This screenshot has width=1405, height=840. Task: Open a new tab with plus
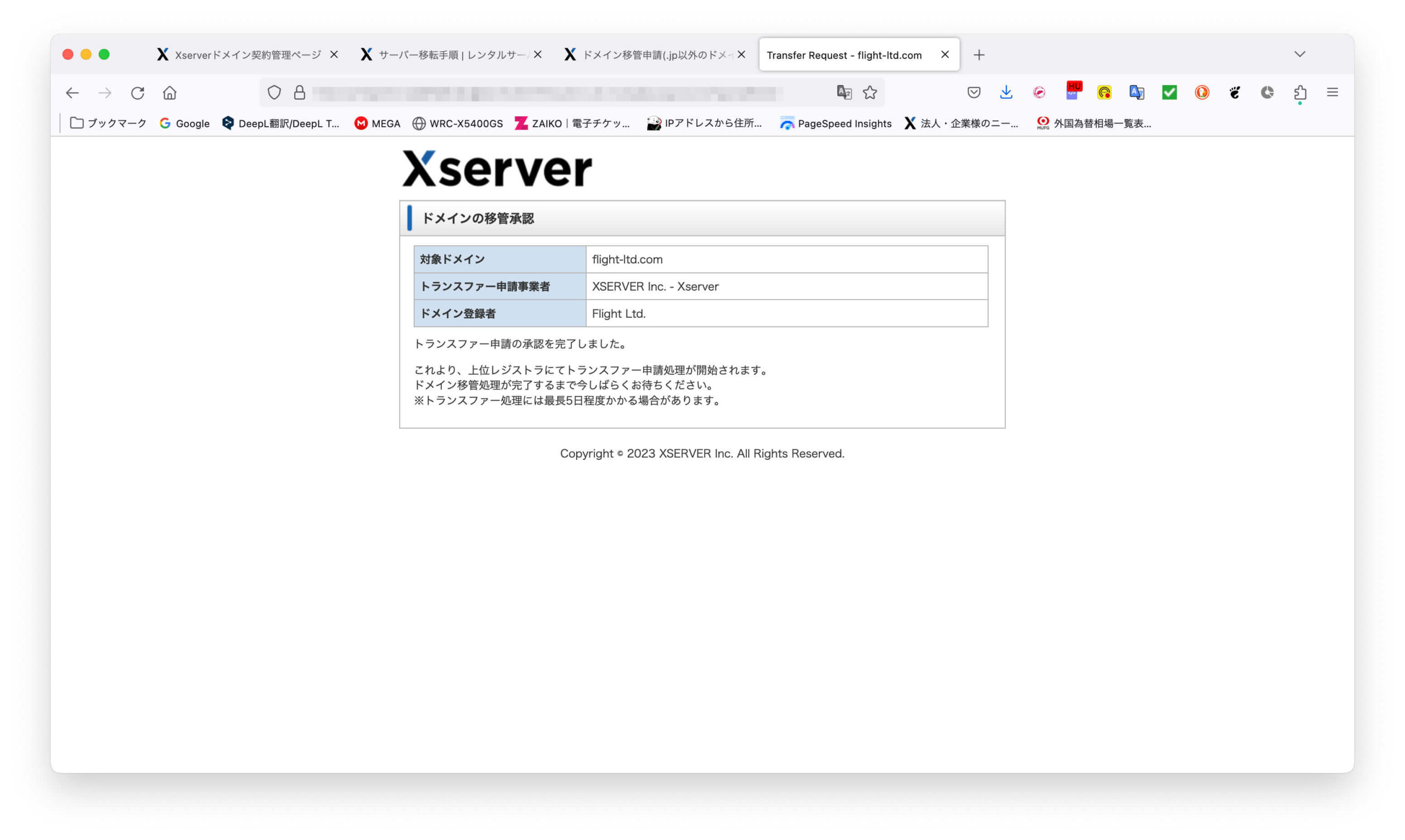tap(979, 55)
